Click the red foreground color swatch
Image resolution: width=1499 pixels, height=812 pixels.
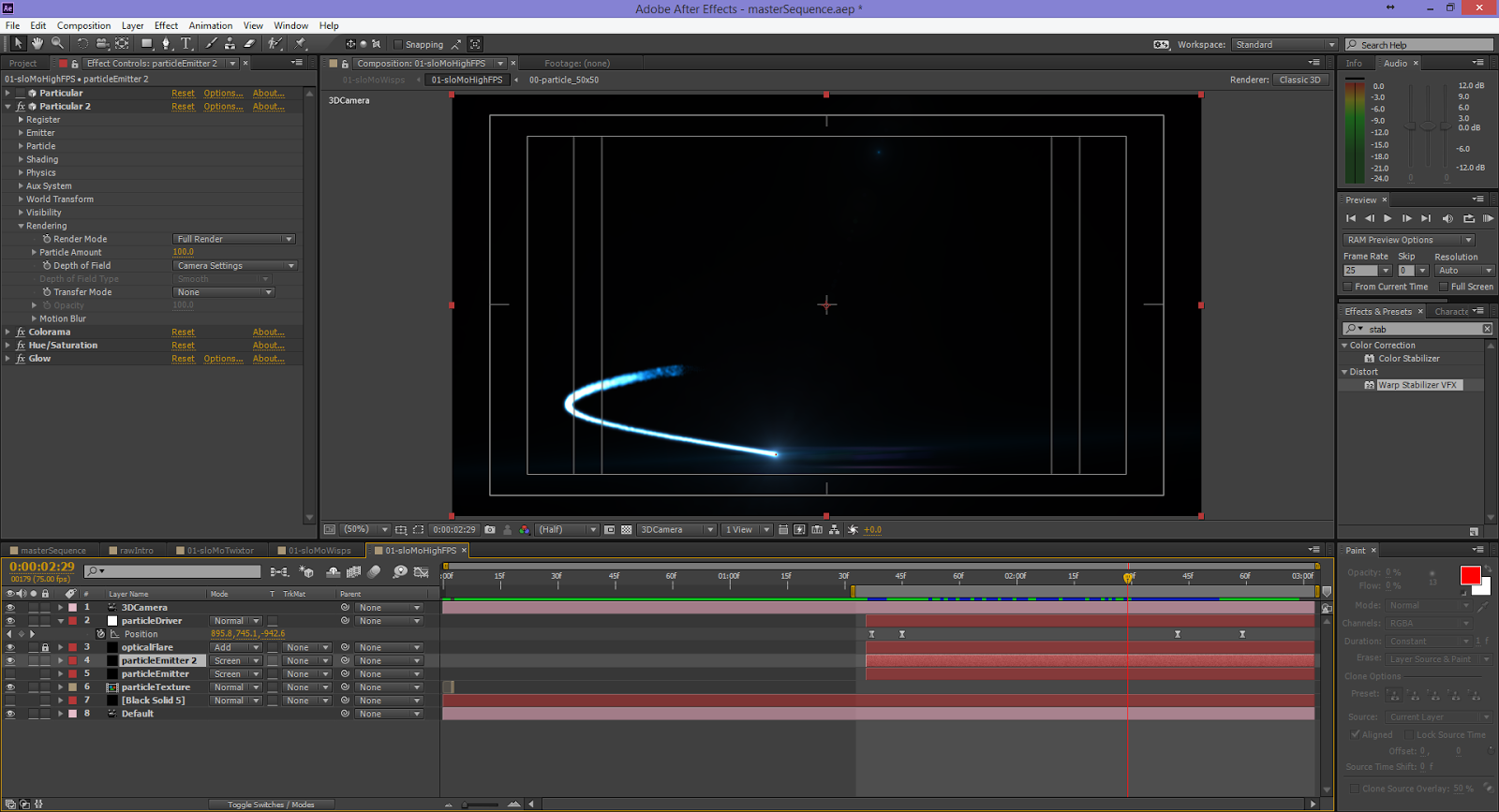pyautogui.click(x=1470, y=575)
